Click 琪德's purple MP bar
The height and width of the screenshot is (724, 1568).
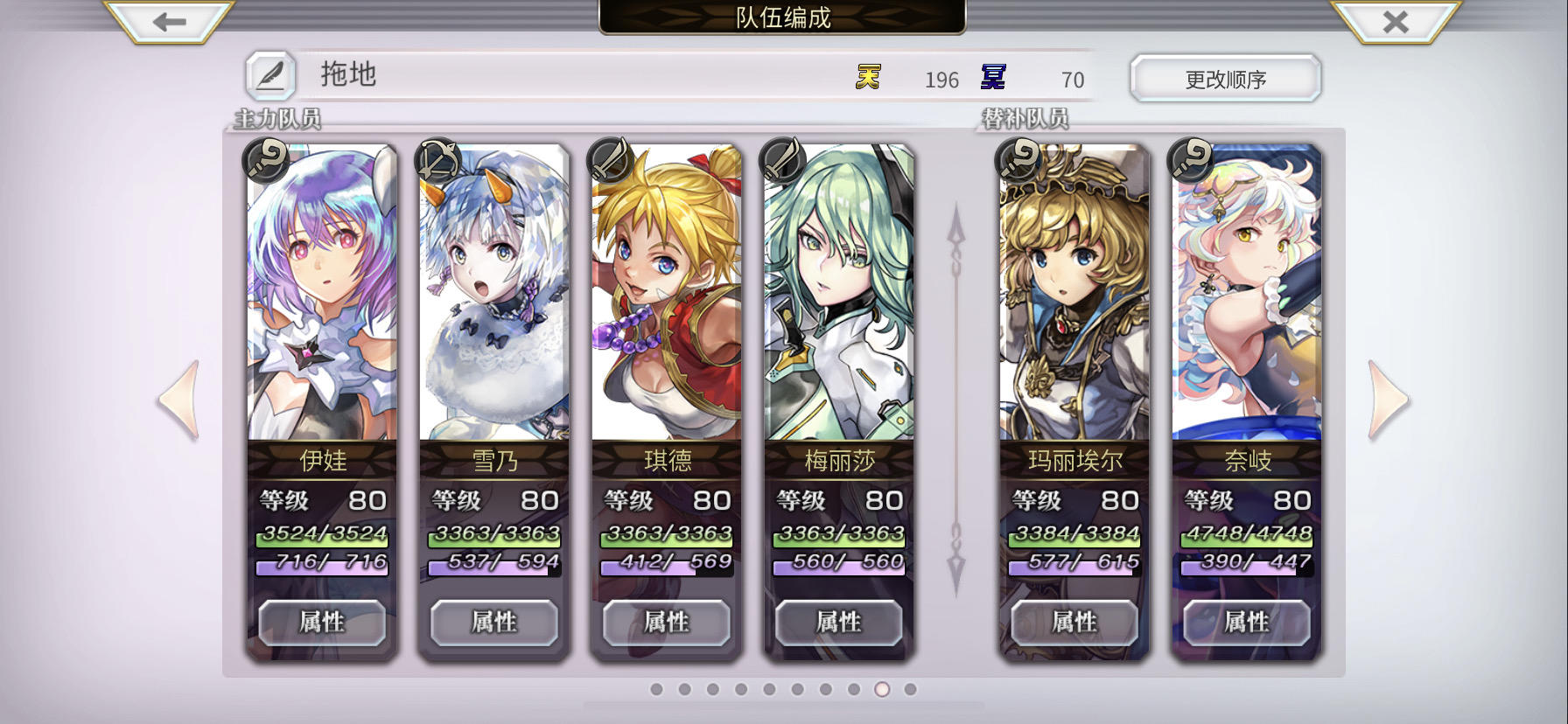[x=667, y=564]
